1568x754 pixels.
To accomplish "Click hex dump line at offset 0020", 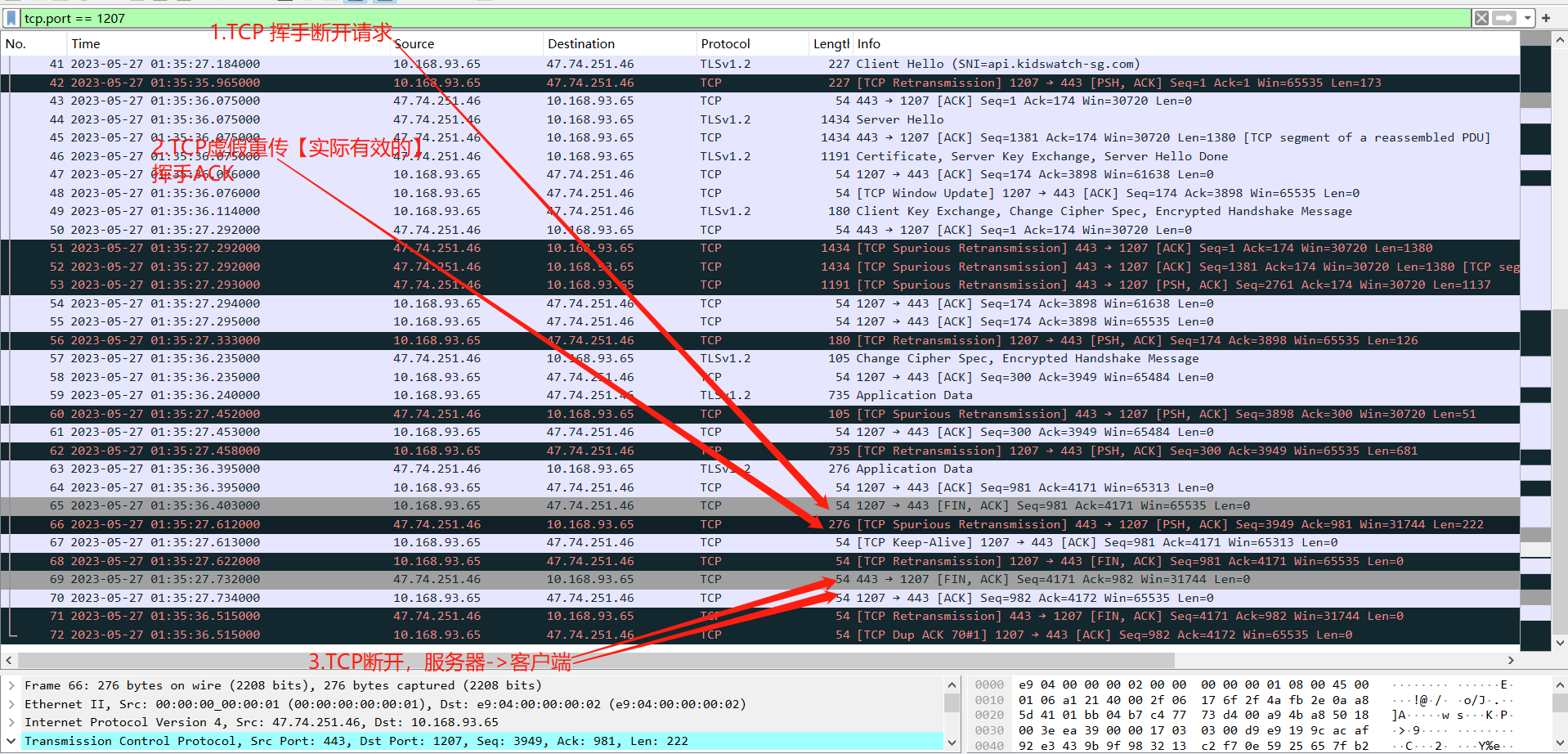I will tap(1243, 715).
